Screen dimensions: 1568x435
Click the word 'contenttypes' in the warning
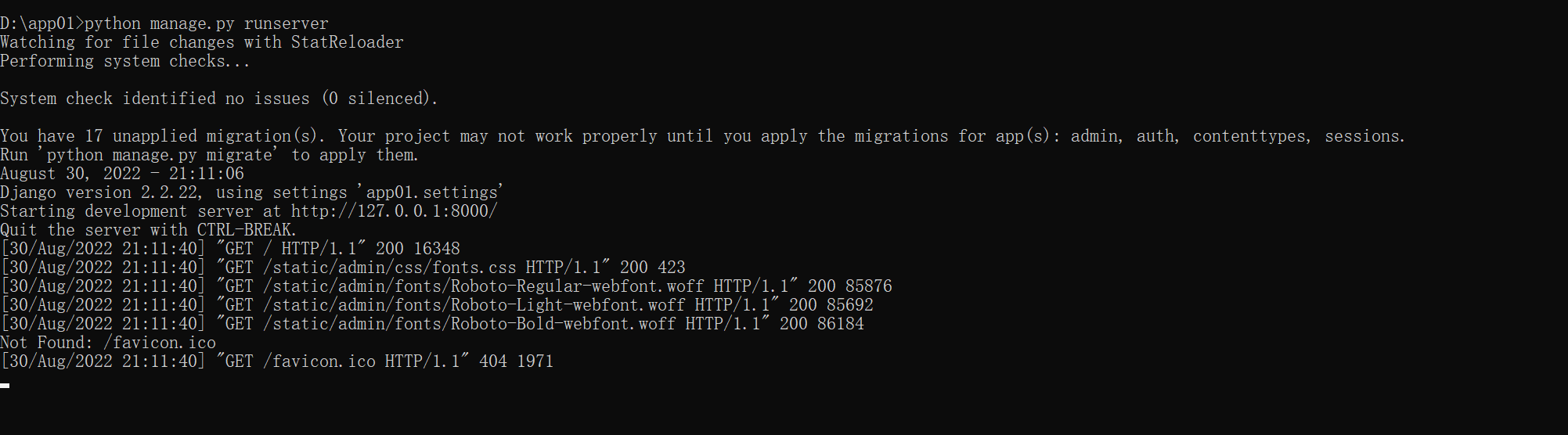pyautogui.click(x=1251, y=136)
